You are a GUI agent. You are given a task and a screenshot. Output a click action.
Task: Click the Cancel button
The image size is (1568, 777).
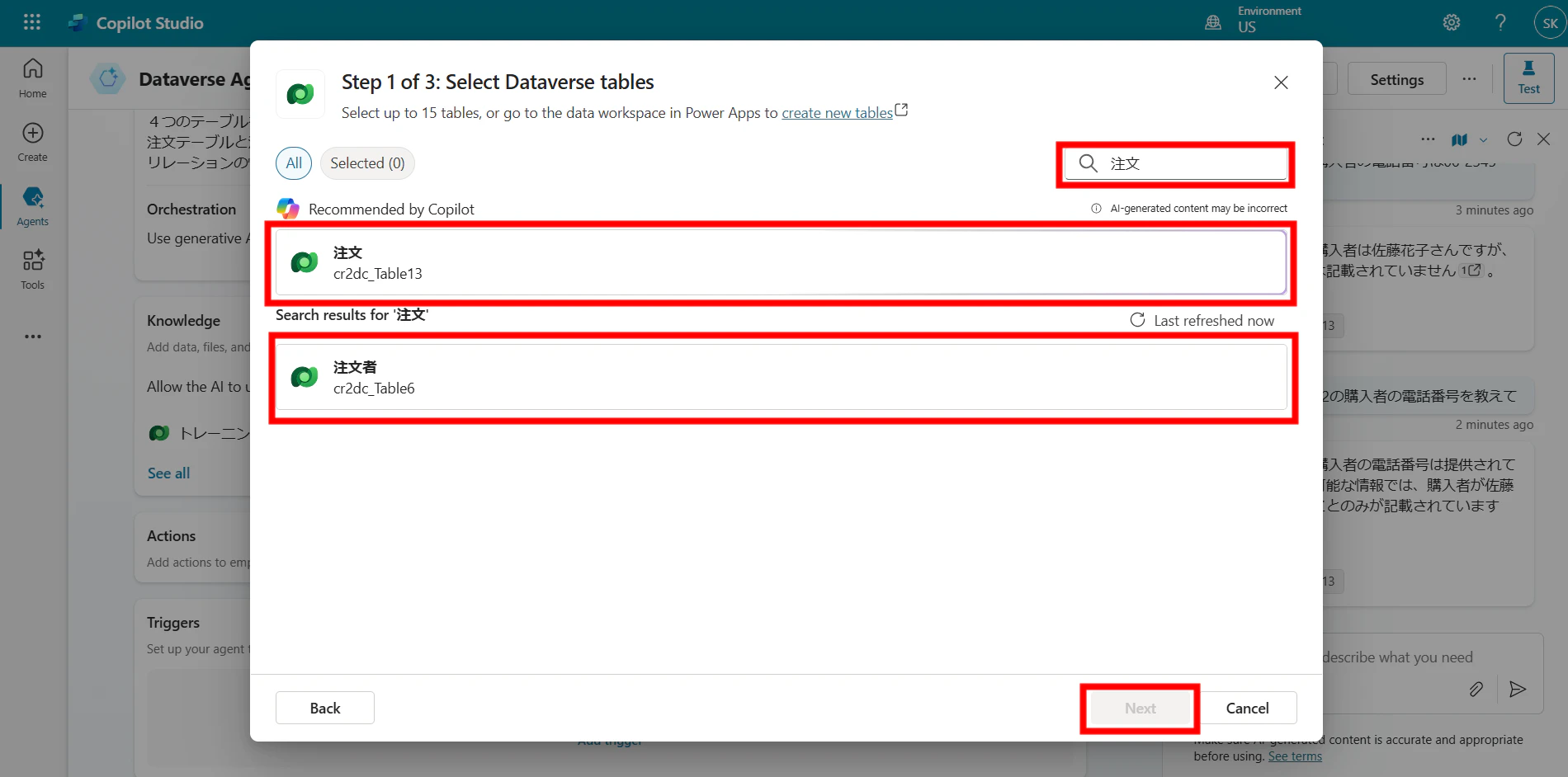pos(1247,708)
